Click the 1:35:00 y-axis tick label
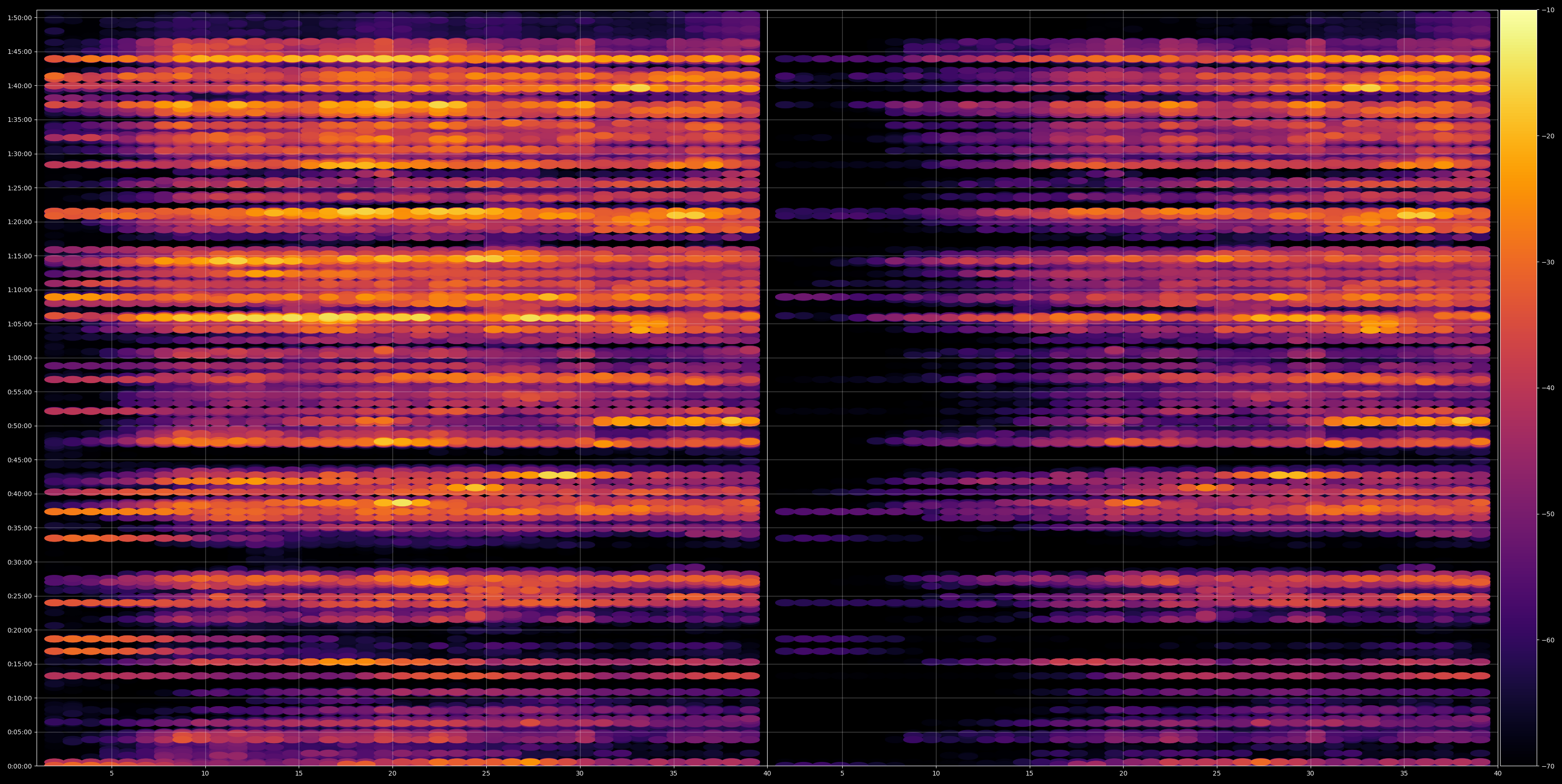The image size is (1562, 784). coord(19,120)
